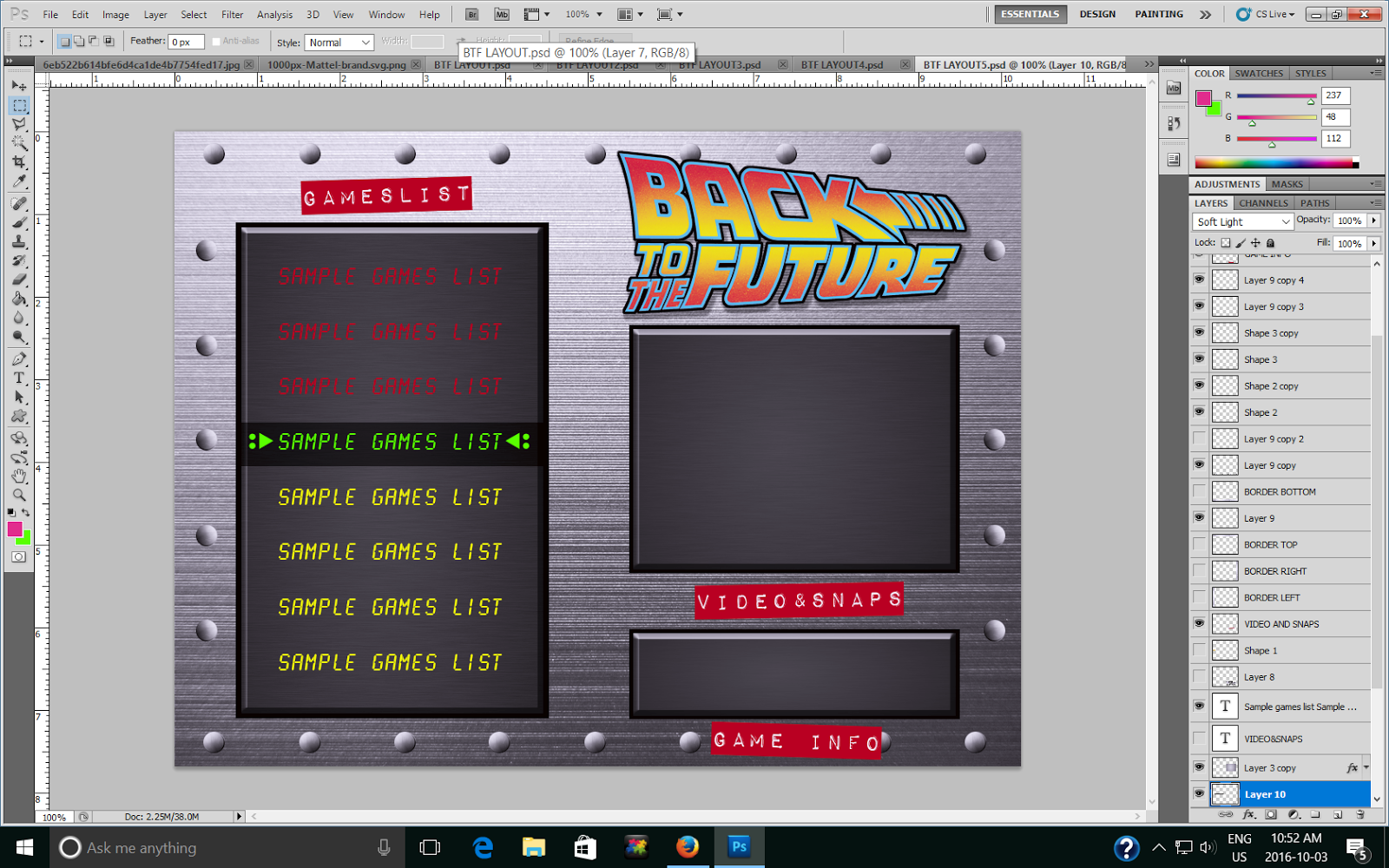Select the Horizontal Type tool
Screen dimensions: 1389x868
18,378
